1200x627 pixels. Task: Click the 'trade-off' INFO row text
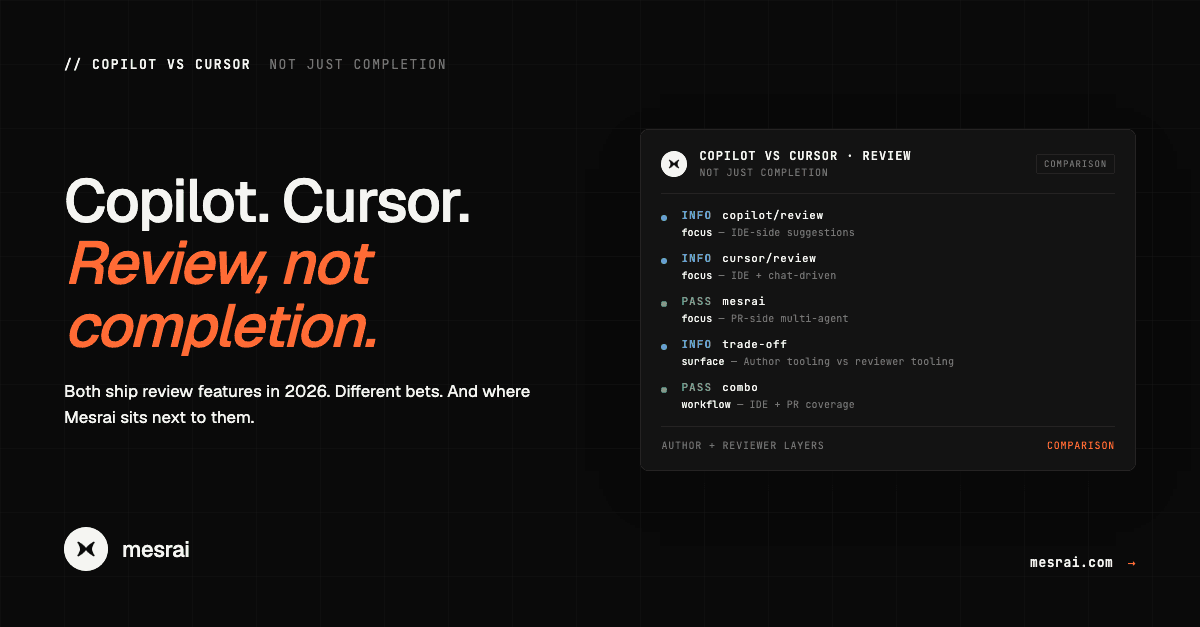click(755, 344)
